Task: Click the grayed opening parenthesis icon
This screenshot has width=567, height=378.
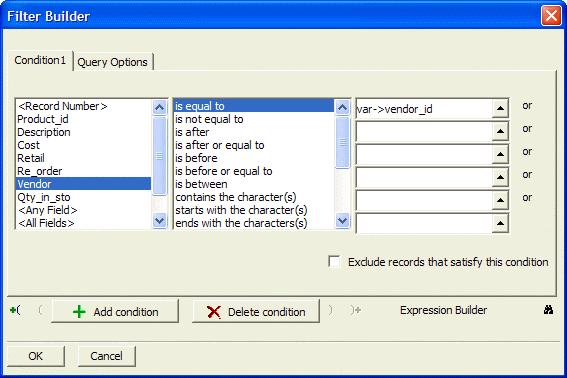Action: click(x=40, y=310)
